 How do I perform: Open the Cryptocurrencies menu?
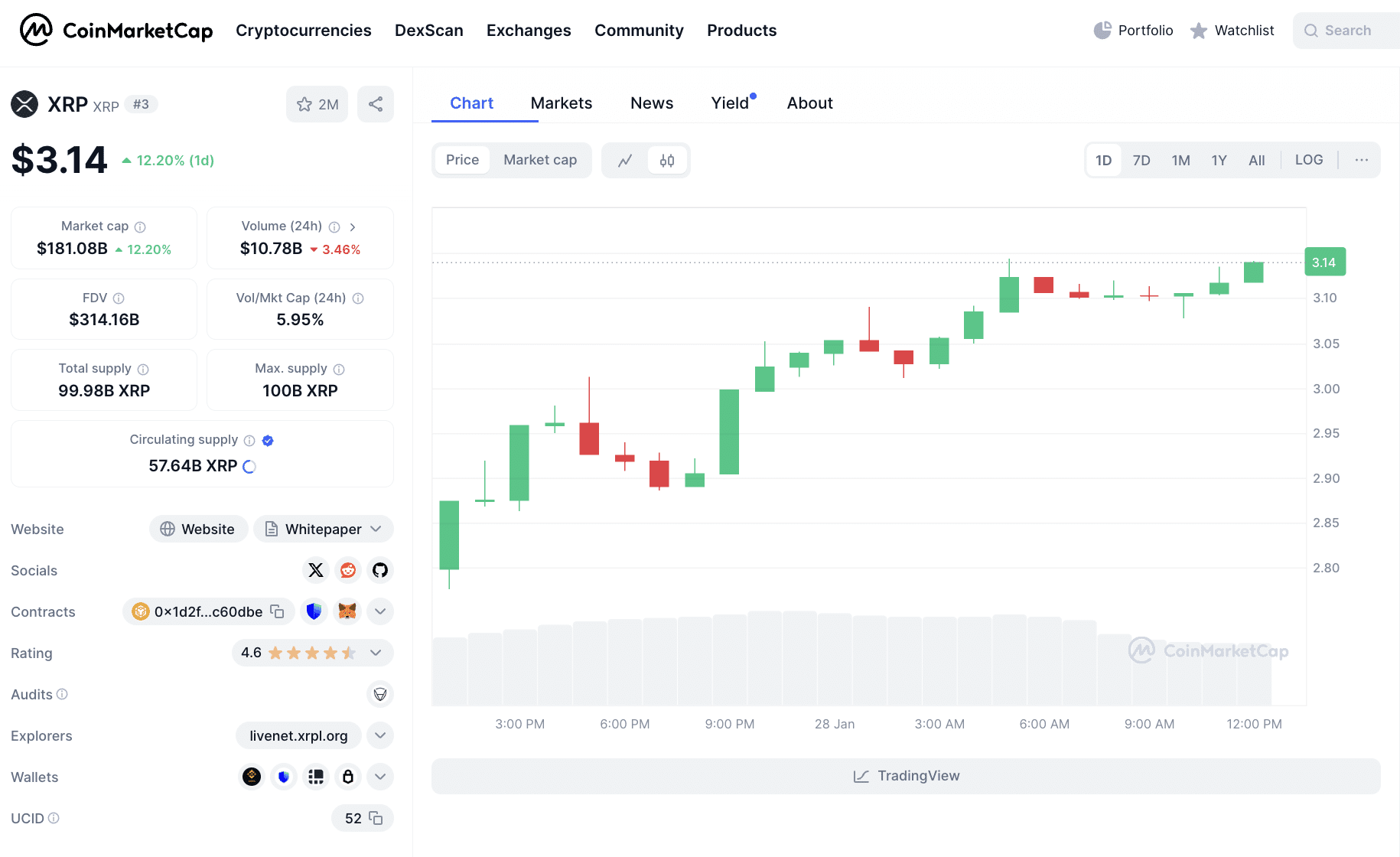304,31
